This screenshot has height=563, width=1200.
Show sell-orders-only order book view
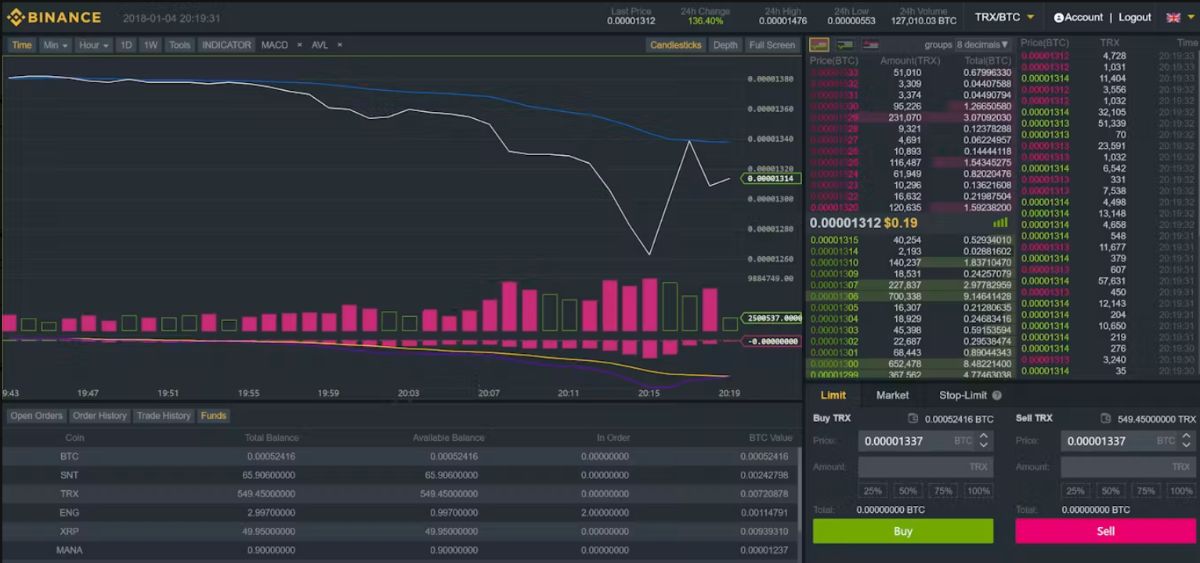click(871, 45)
